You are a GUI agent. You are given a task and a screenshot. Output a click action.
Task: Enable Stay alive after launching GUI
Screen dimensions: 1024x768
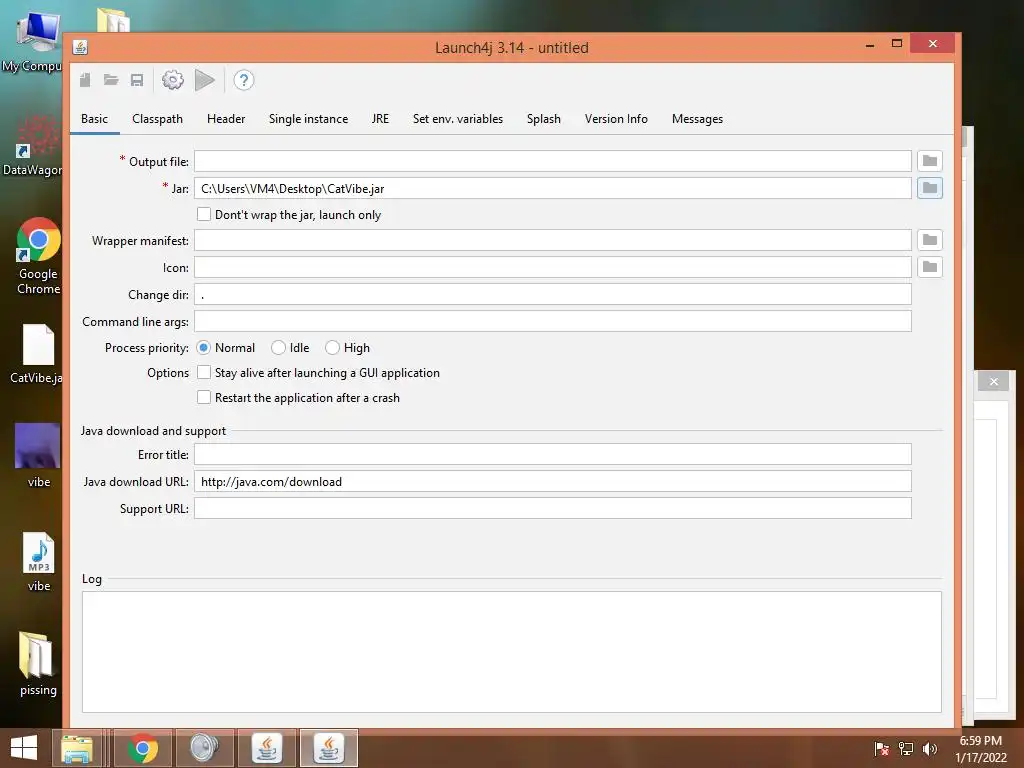click(x=204, y=372)
